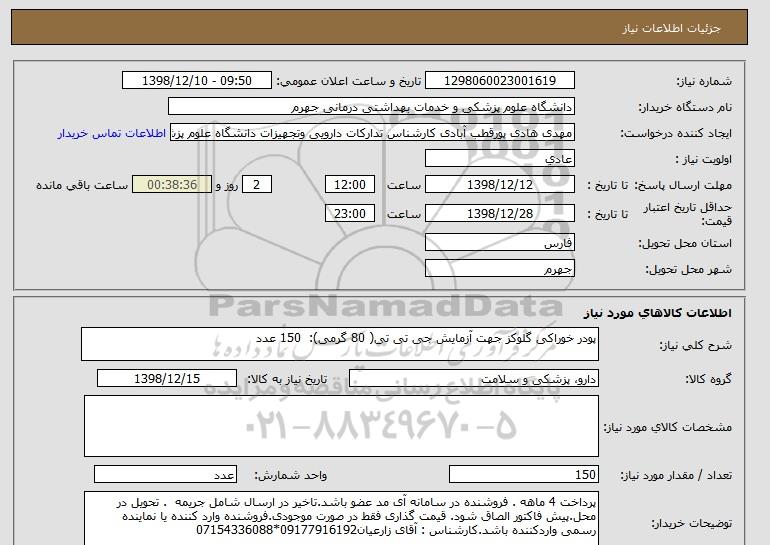Click response deadline date 1398/12/12
This screenshot has height=545, width=770.
(499, 185)
